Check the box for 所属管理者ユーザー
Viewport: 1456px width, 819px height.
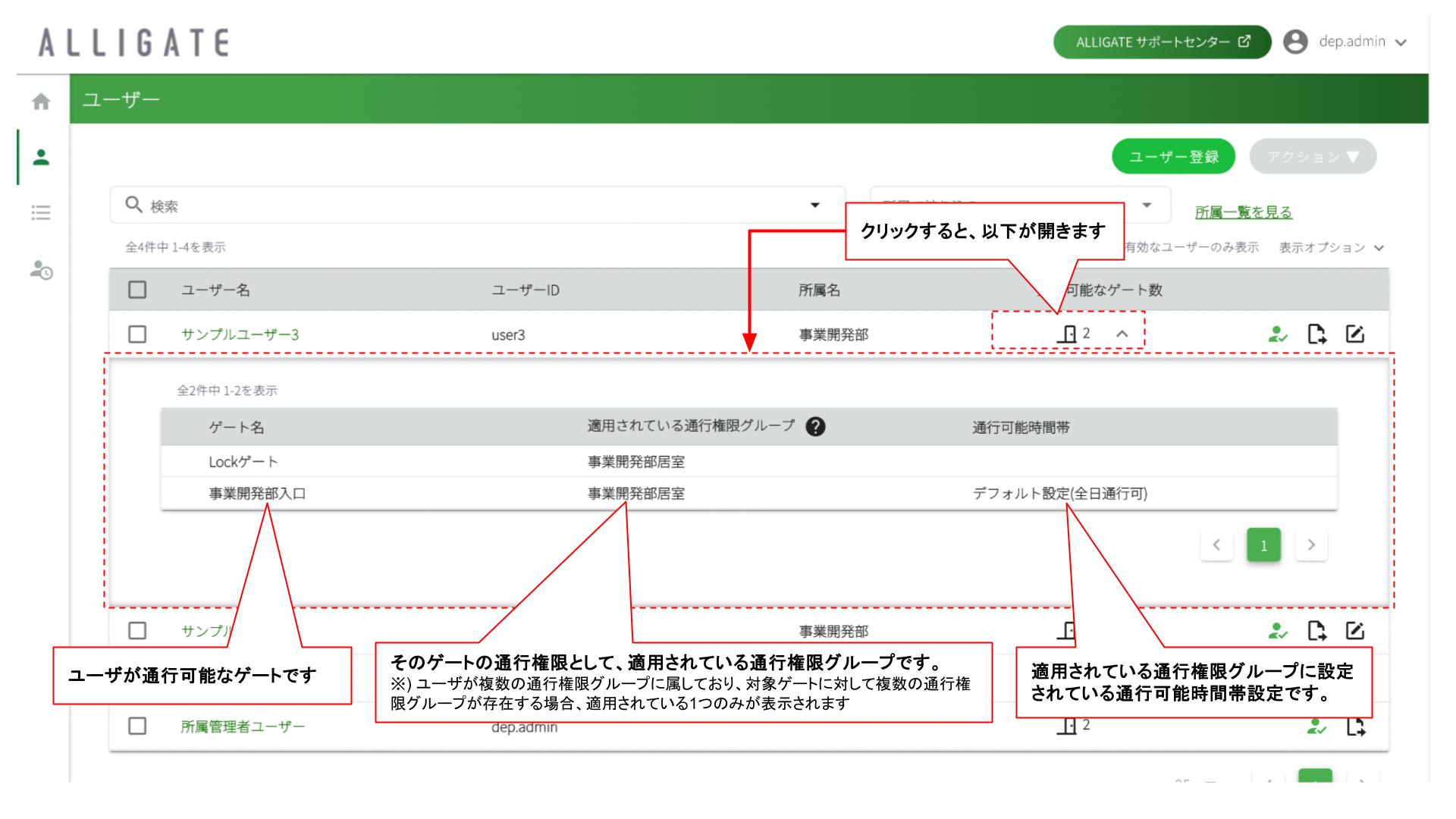click(137, 726)
